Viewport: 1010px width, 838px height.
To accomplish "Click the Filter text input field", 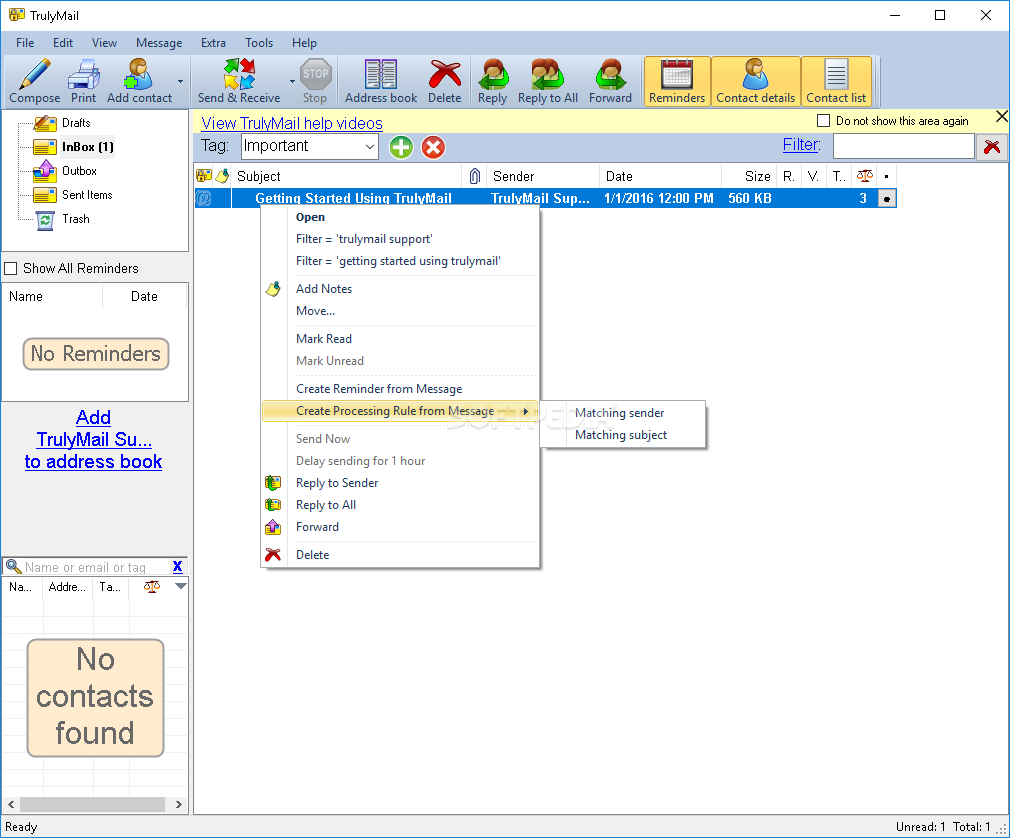I will [x=903, y=146].
